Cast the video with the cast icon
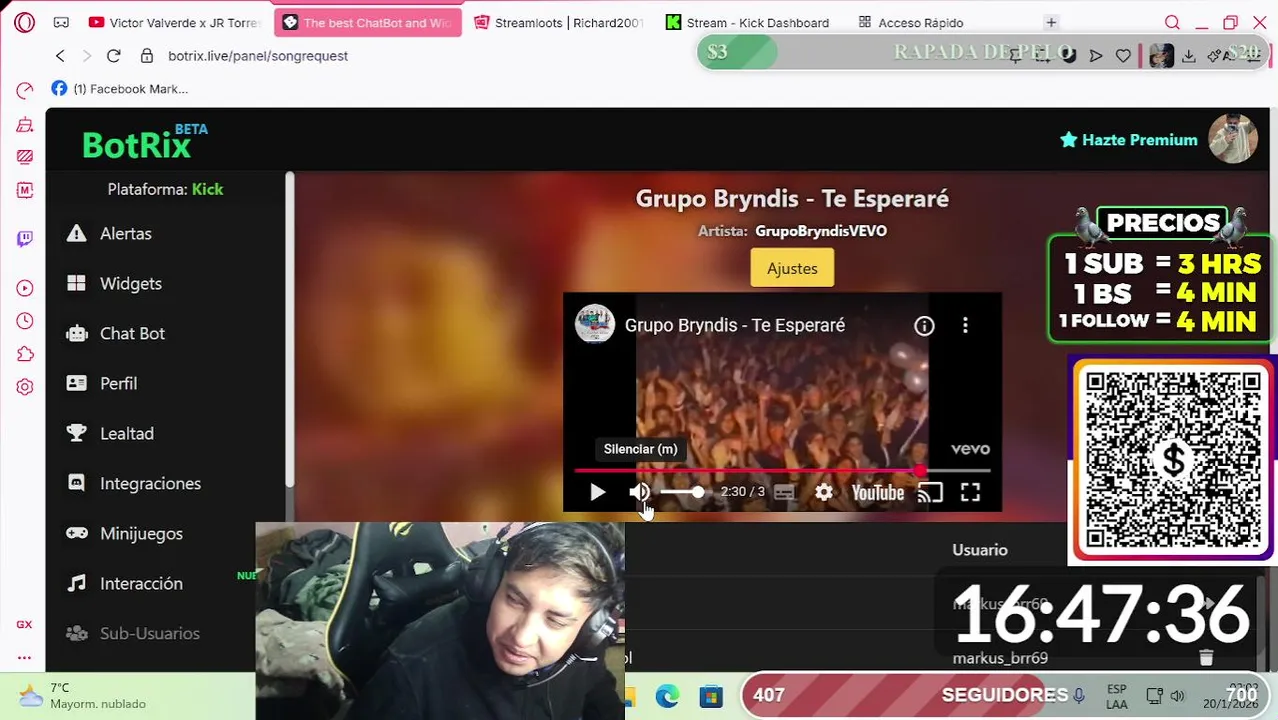The width and height of the screenshot is (1278, 720). [930, 492]
